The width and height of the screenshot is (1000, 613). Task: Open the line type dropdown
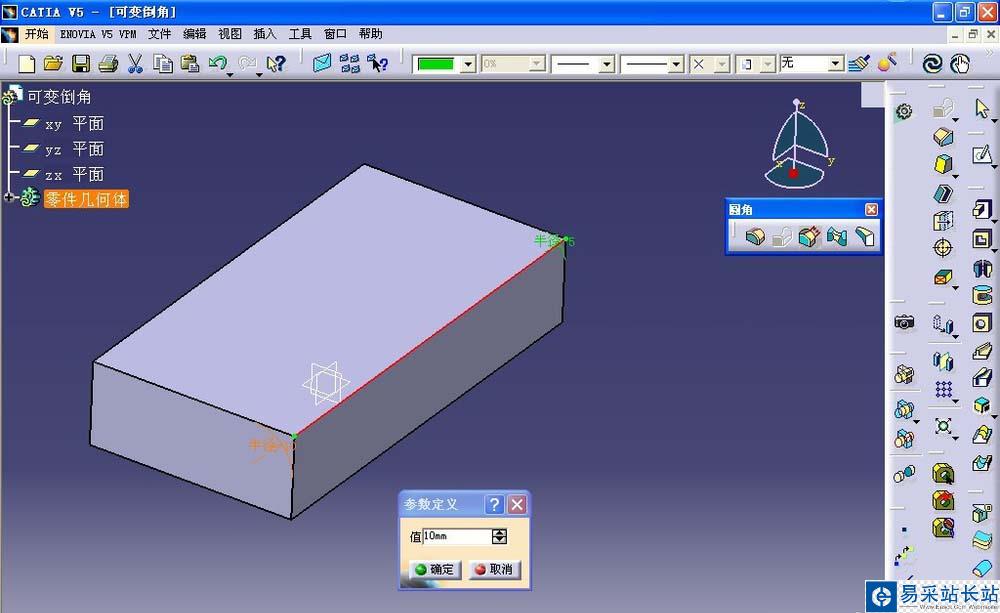coord(676,64)
